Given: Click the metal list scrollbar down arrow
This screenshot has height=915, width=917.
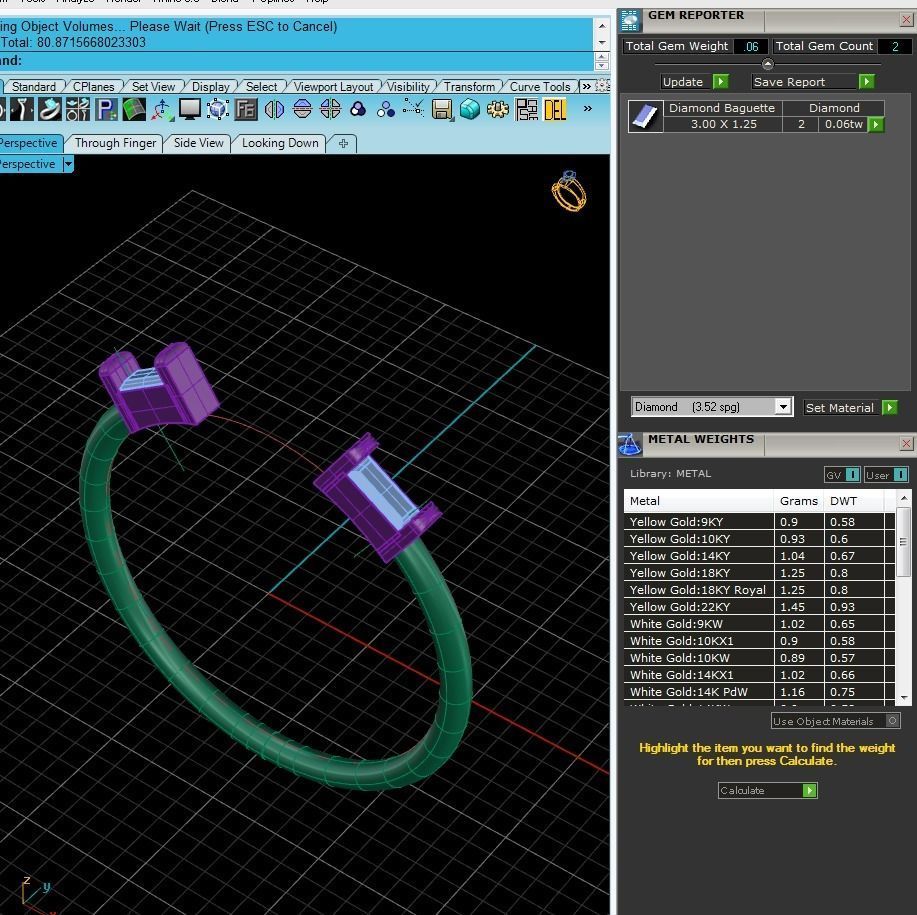Looking at the screenshot, I should pos(904,698).
